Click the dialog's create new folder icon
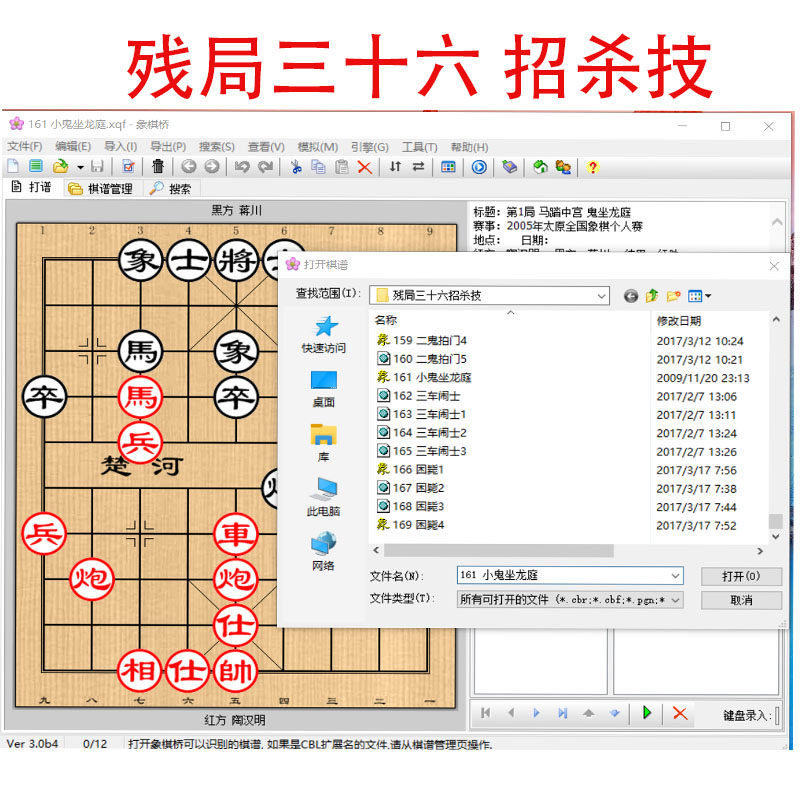 coord(673,295)
